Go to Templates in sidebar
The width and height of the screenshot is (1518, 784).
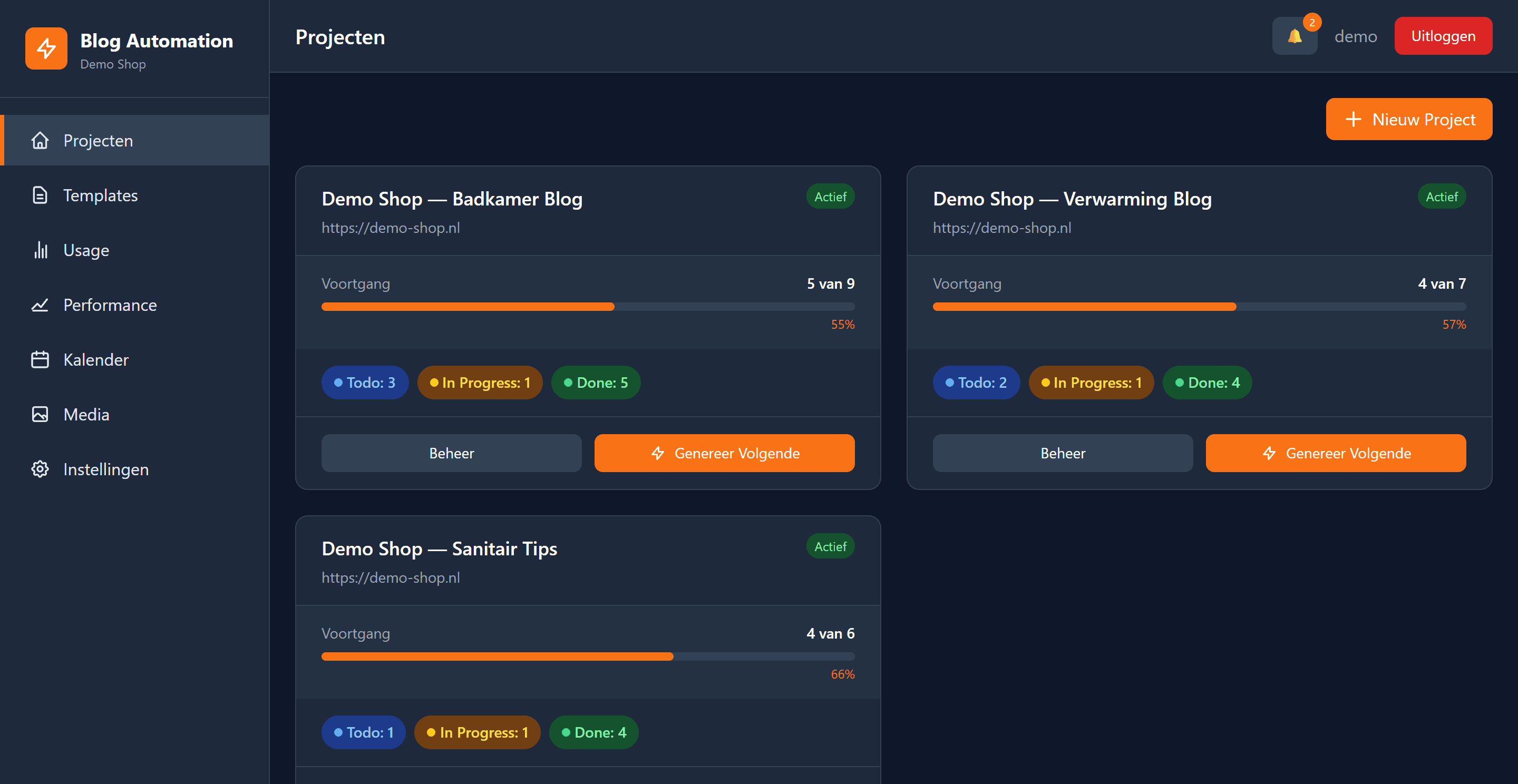(135, 195)
